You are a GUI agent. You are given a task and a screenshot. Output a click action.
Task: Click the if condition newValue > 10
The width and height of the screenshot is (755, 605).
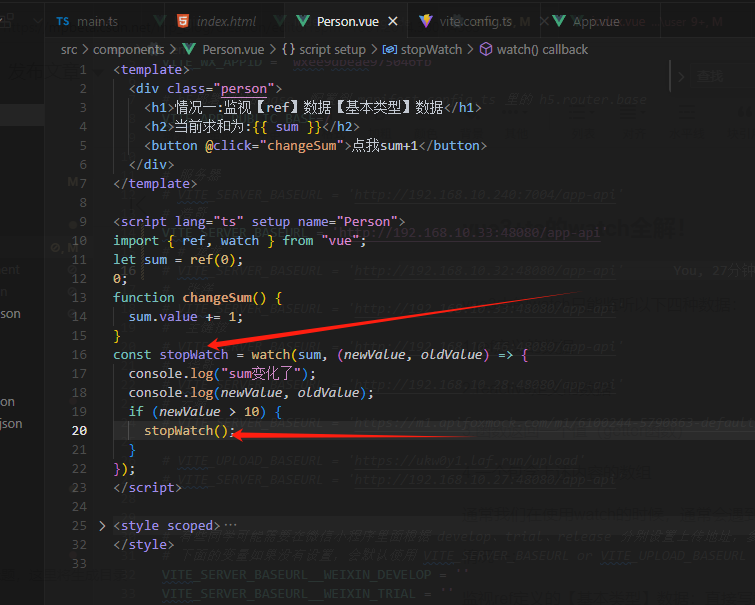click(209, 411)
